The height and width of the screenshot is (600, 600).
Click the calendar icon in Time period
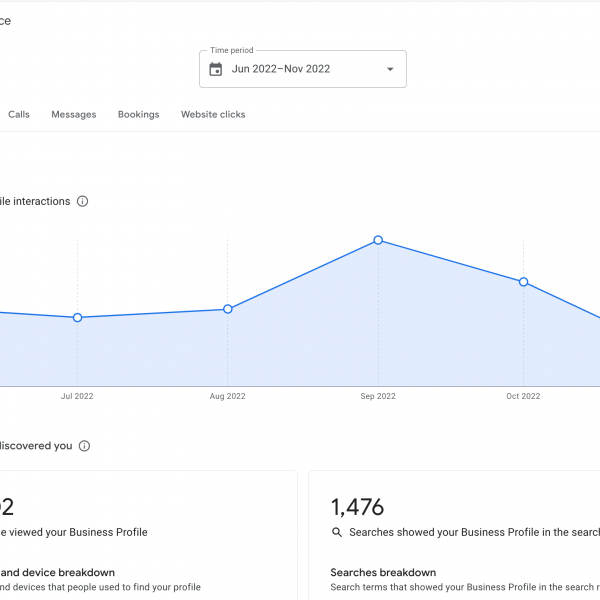215,69
